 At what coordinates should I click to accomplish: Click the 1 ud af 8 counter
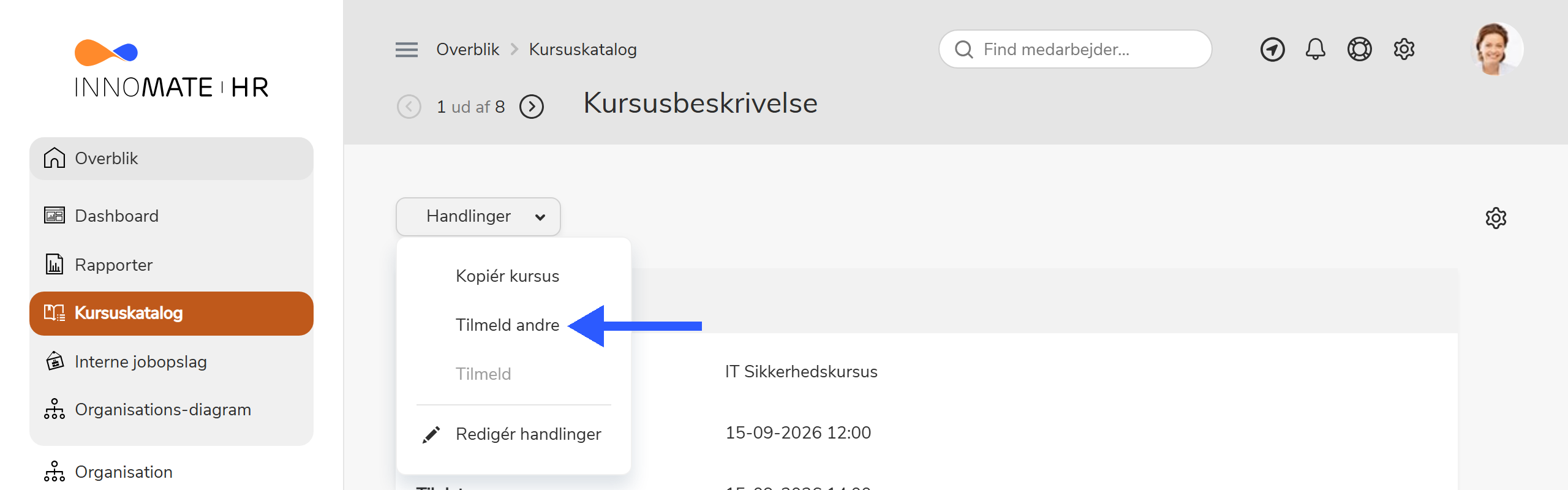470,107
